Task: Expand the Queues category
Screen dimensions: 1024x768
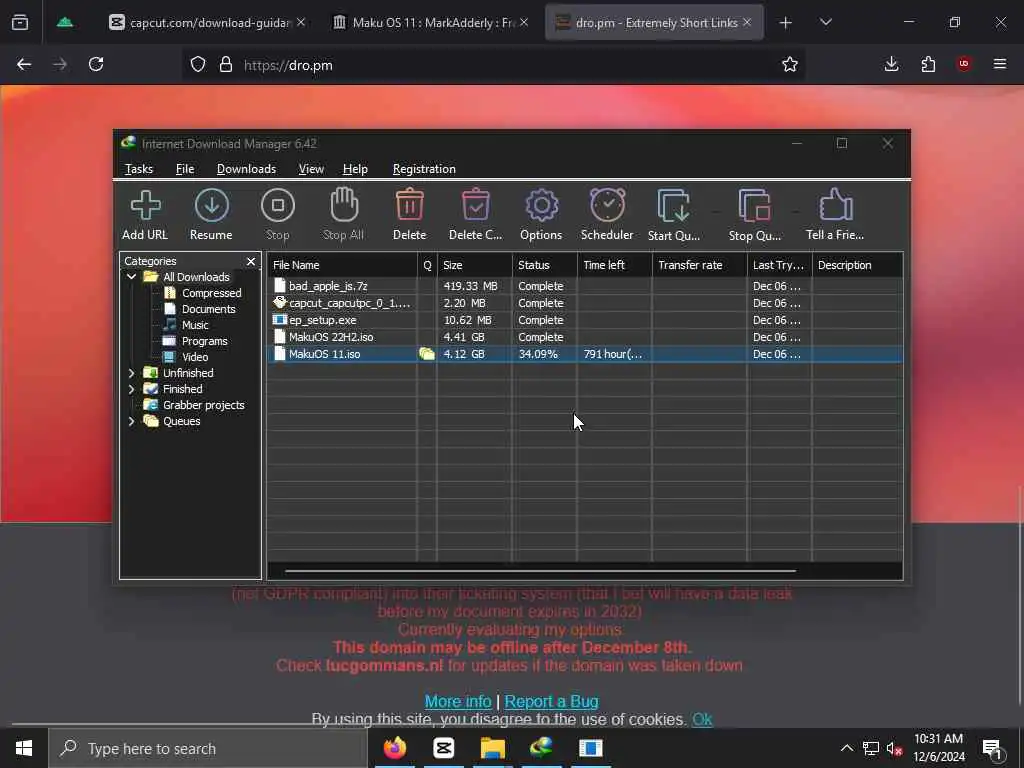Action: [x=131, y=421]
